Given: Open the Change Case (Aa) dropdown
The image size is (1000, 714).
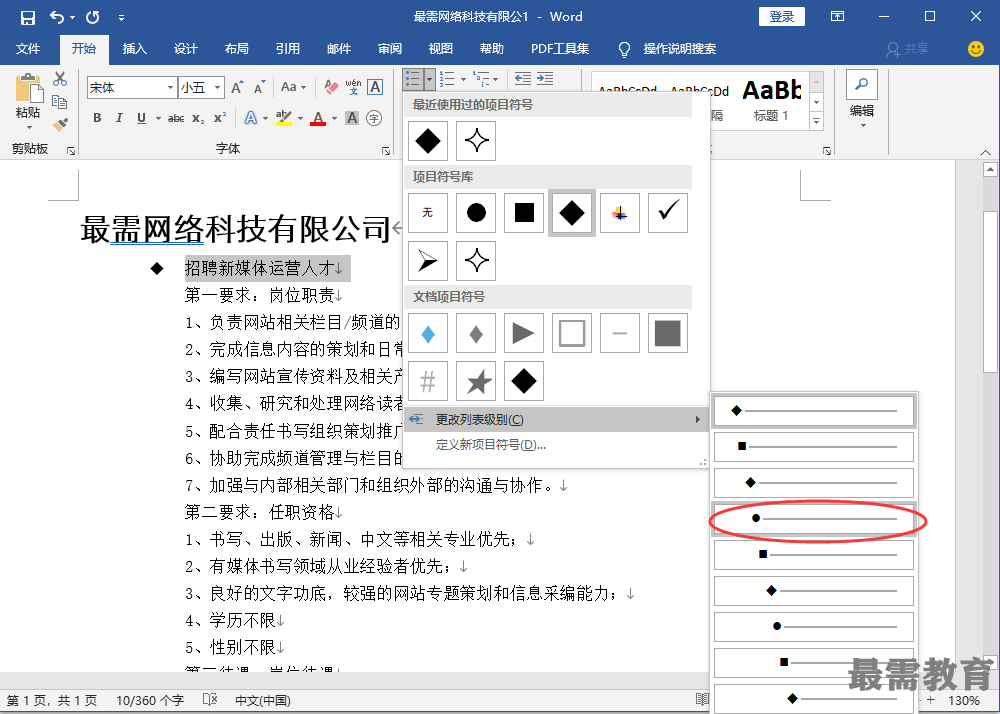Looking at the screenshot, I should [x=293, y=87].
